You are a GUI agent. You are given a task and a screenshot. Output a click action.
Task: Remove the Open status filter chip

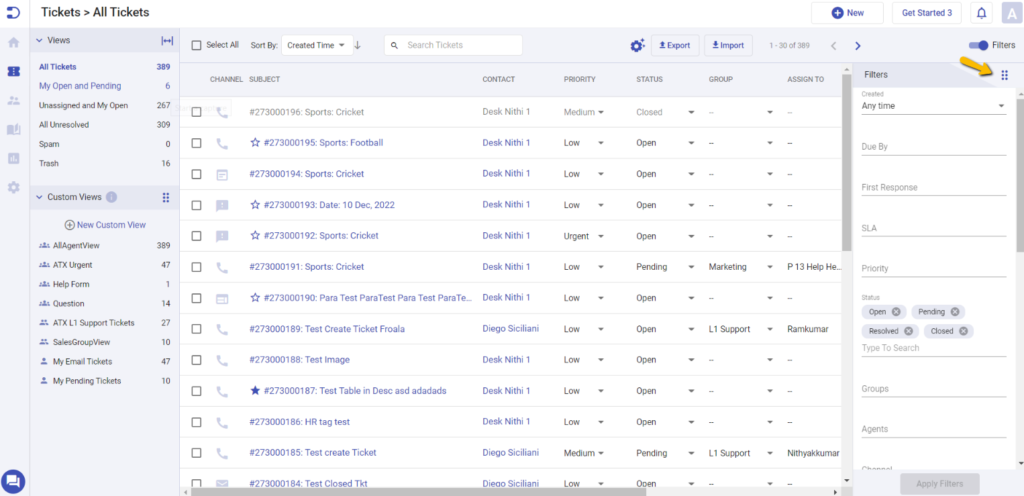(x=896, y=312)
